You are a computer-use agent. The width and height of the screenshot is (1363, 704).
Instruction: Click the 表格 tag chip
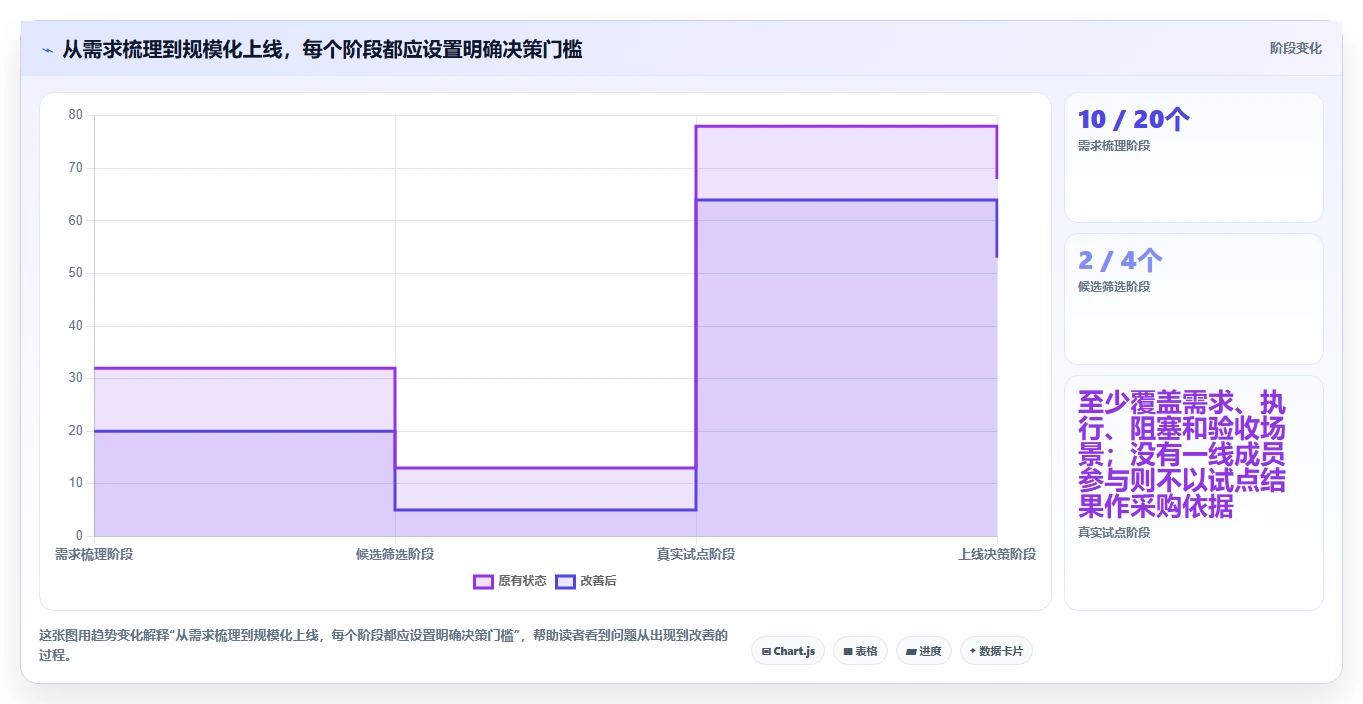click(860, 651)
